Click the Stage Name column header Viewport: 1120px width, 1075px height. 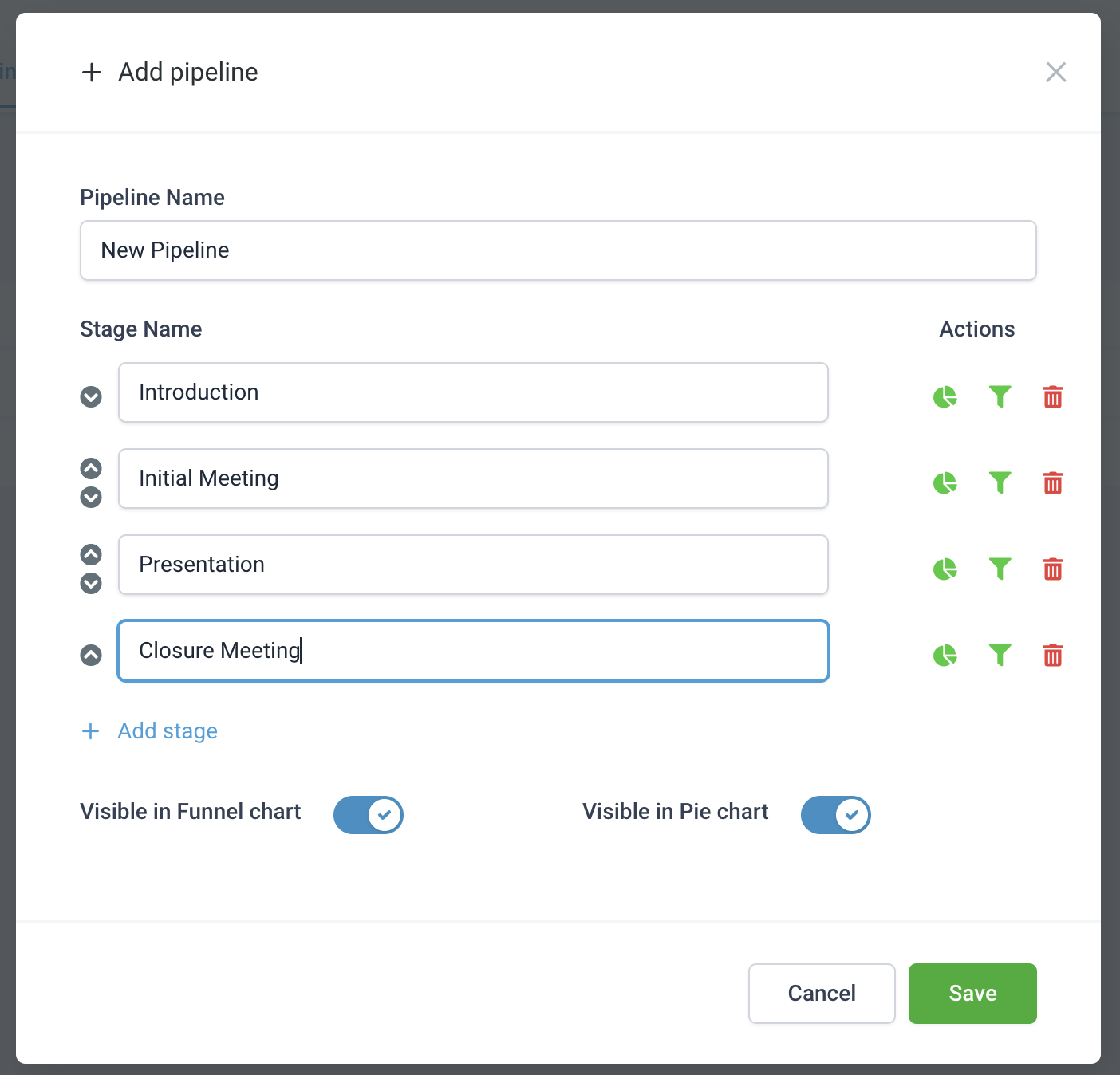click(141, 329)
